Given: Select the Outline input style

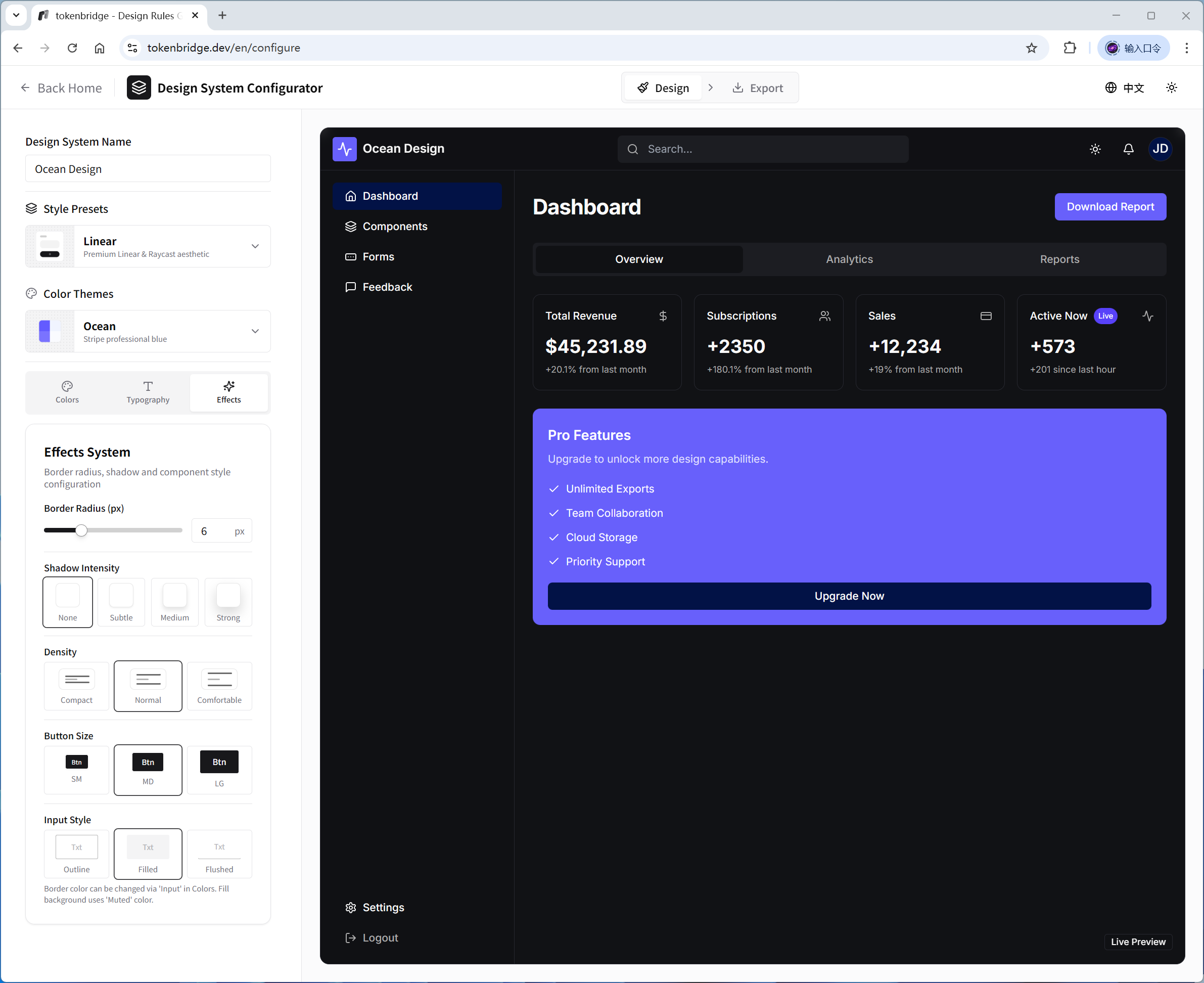Looking at the screenshot, I should click(x=76, y=854).
